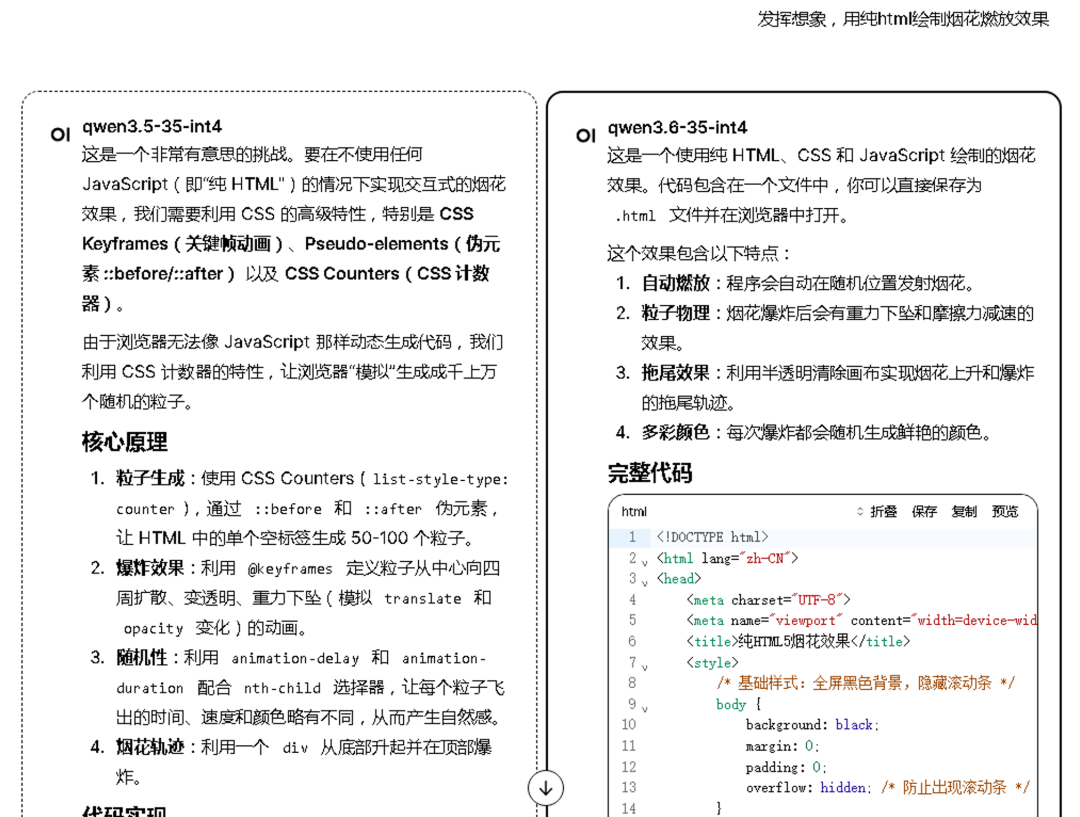Click the inline code animation-delay
Viewport: 1080px width, 817px height.
[295, 659]
